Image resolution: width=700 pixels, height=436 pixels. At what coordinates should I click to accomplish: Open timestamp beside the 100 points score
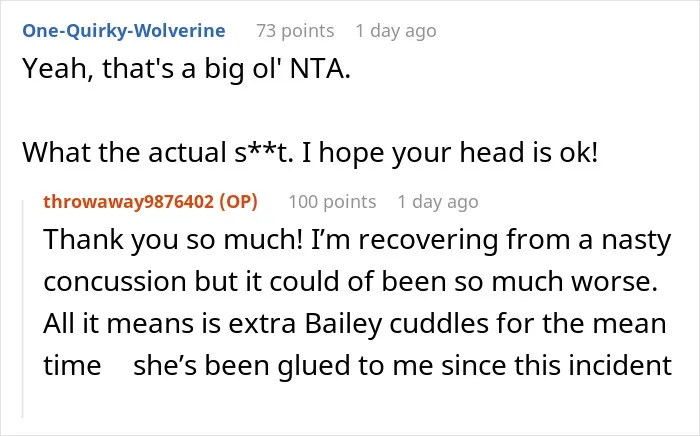point(438,202)
